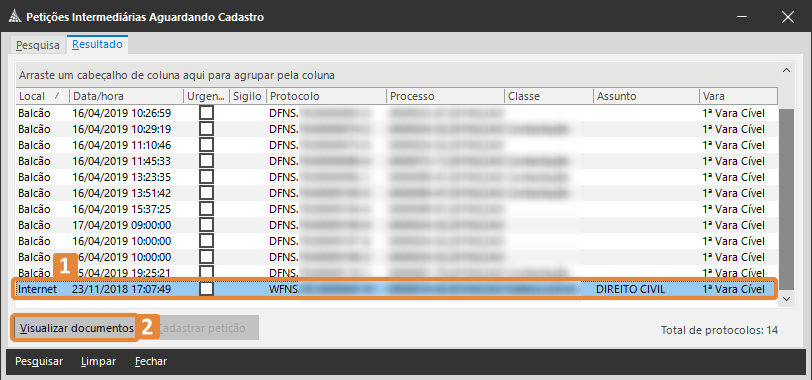This screenshot has height=380, width=812.
Task: Enable urgent checkbox on 17/04/2019 09:00:00 row
Action: click(x=207, y=225)
